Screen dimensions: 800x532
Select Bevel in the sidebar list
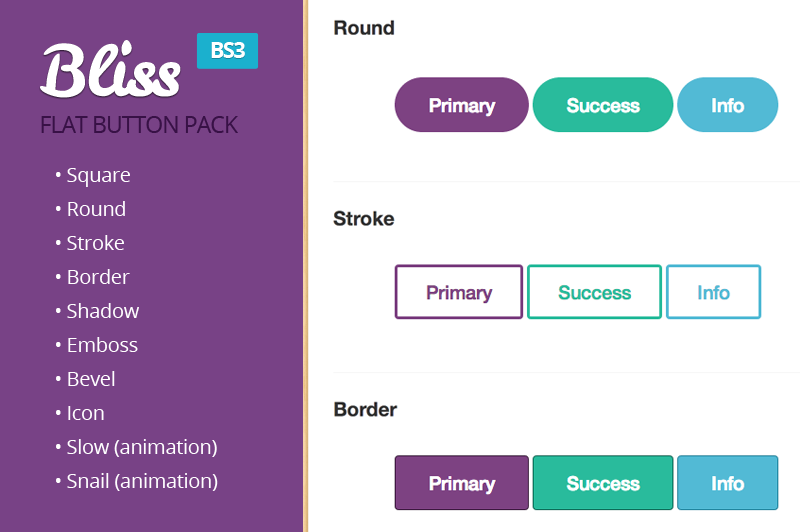pyautogui.click(x=91, y=379)
